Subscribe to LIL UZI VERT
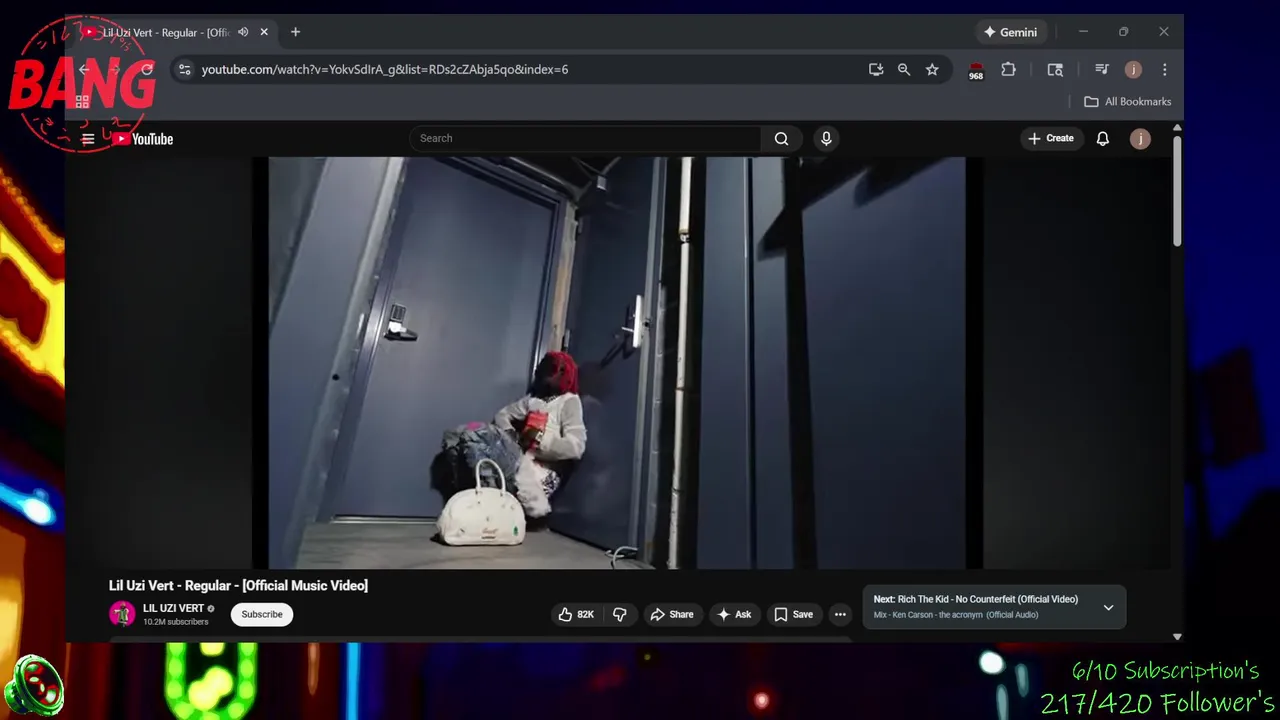 point(262,614)
